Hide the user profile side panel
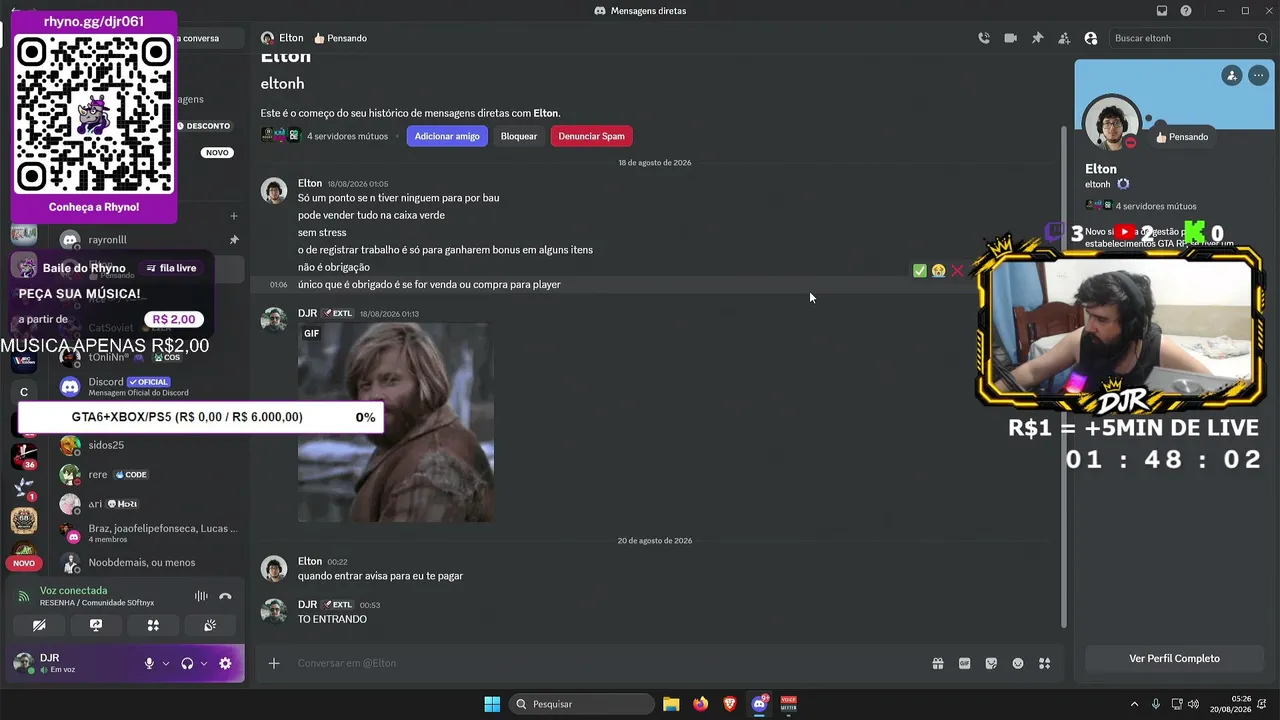1280x720 pixels. tap(1091, 38)
